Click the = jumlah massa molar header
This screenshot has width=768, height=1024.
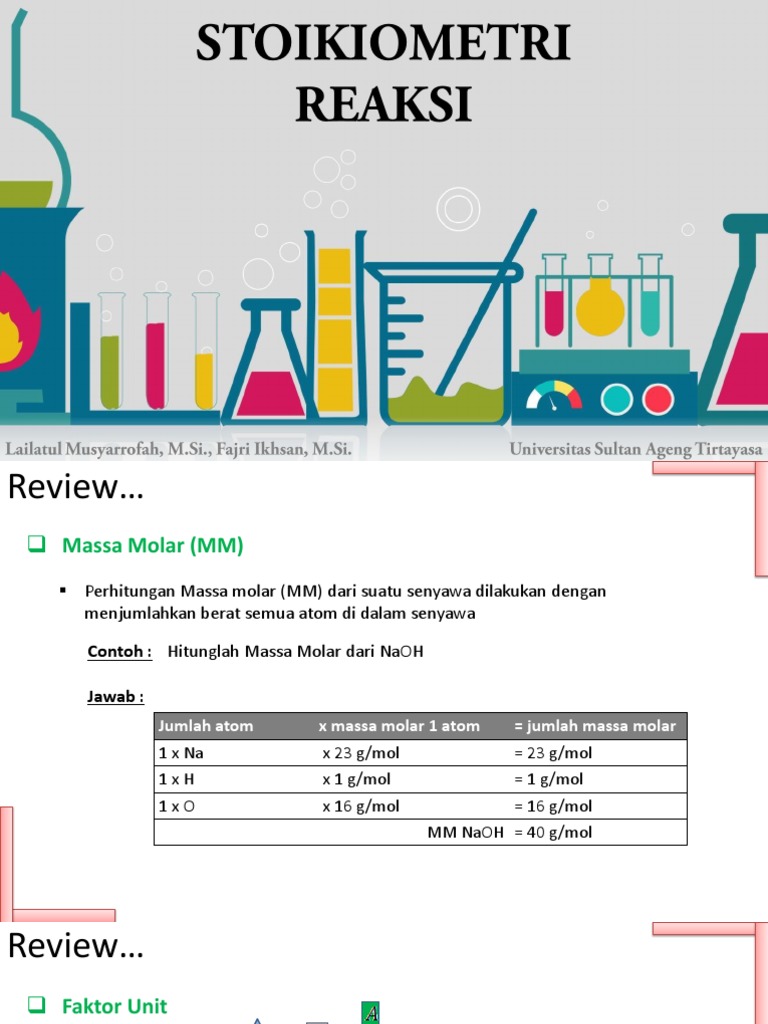coord(595,726)
